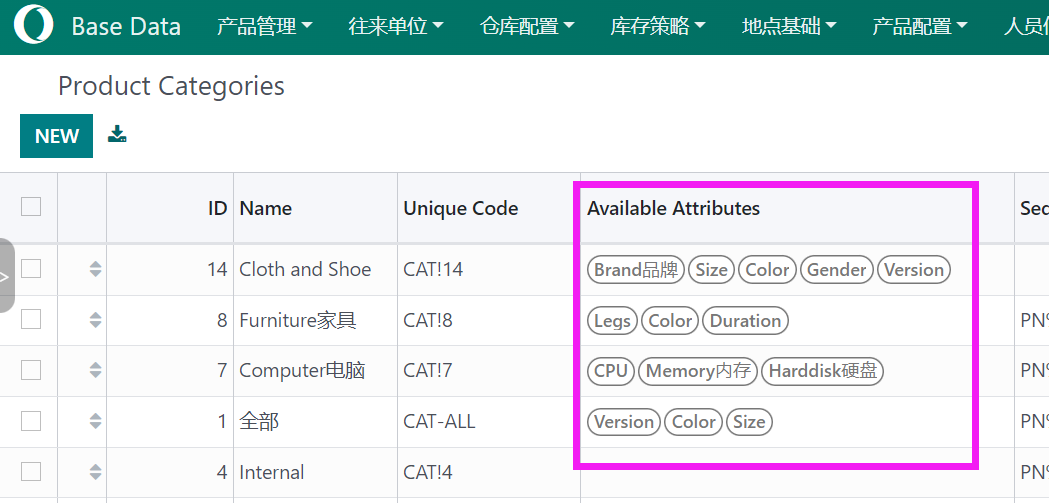This screenshot has width=1049, height=503.
Task: Sort by the Unique Code column header
Action: coord(461,208)
